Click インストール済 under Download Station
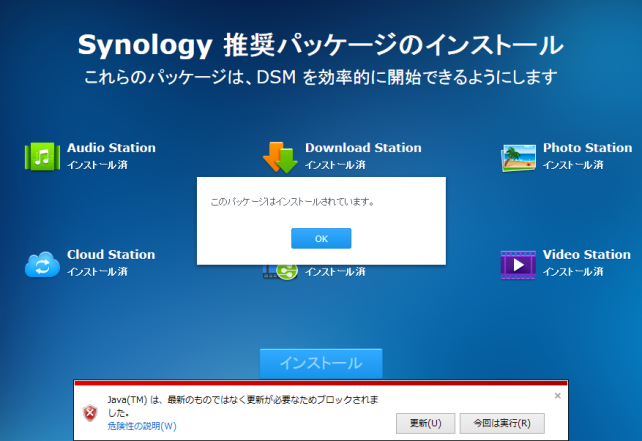Screen dimensions: 642x441 335,165
